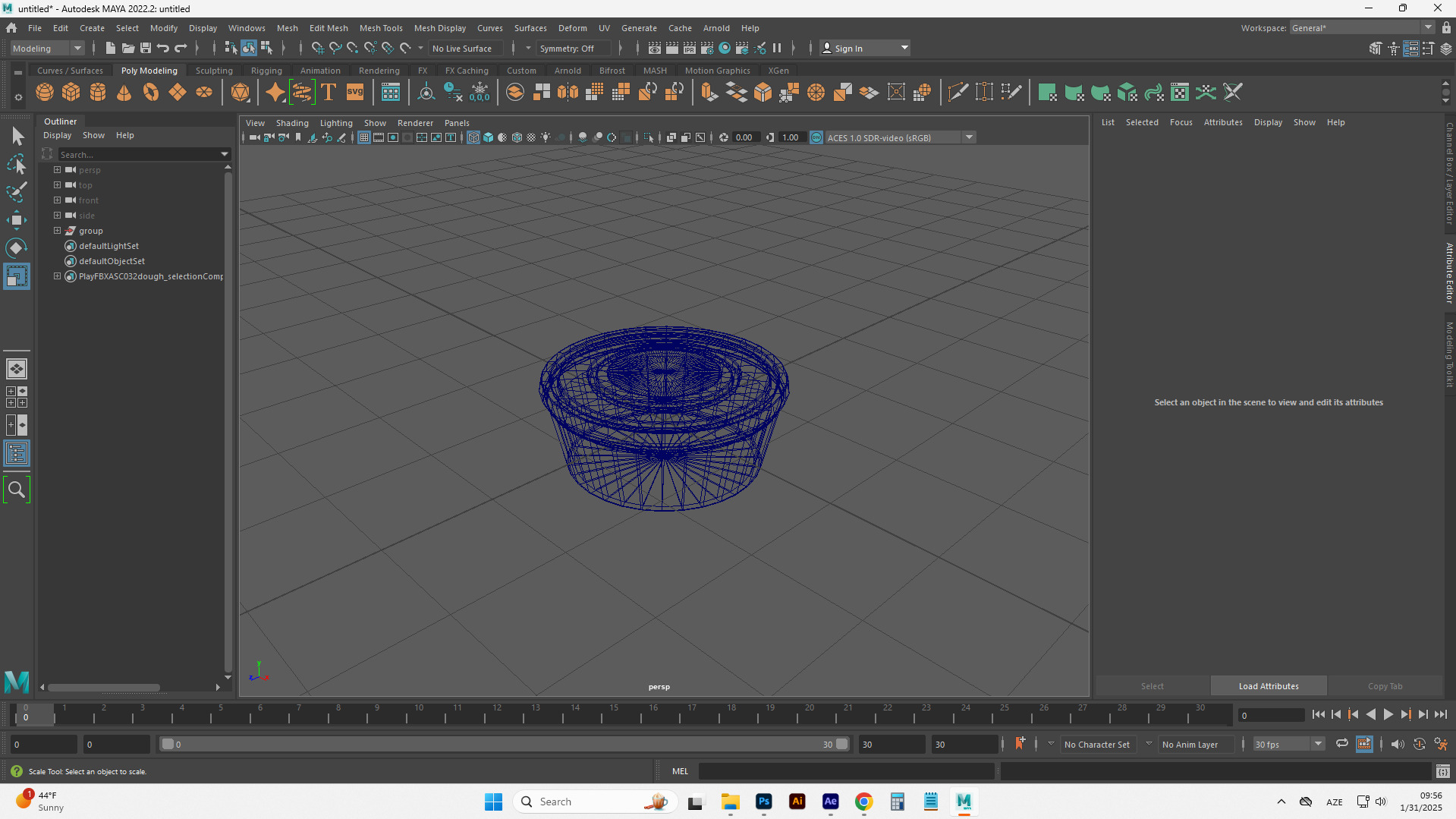Open the Workspace General dropdown
Screen dimensions: 1456x819
tap(1362, 27)
